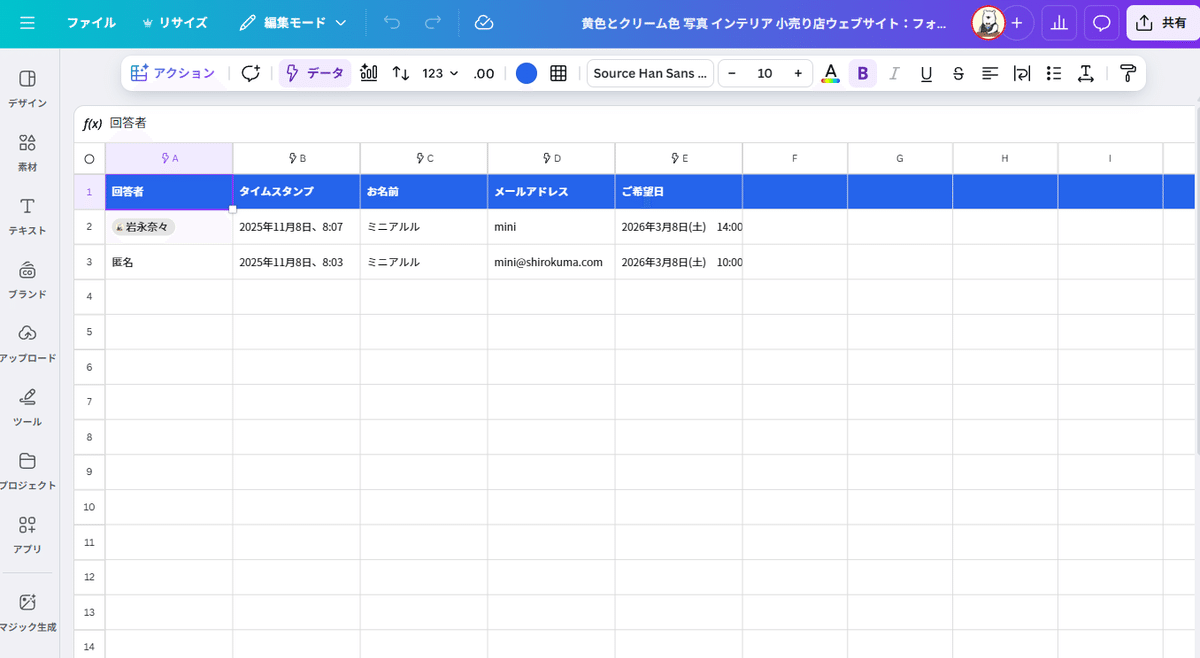The height and width of the screenshot is (658, 1200).
Task: Open the Source Han Sans font selector
Action: 650,73
